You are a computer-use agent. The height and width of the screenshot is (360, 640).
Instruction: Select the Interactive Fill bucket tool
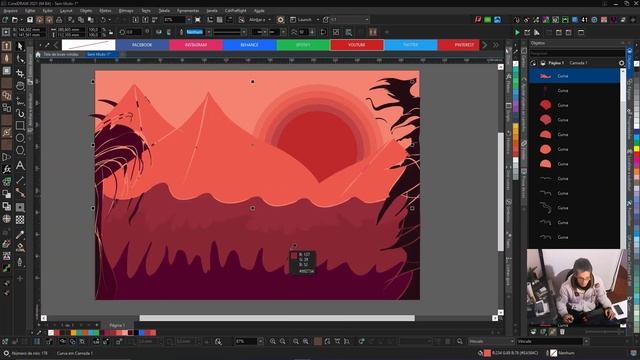click(20, 247)
